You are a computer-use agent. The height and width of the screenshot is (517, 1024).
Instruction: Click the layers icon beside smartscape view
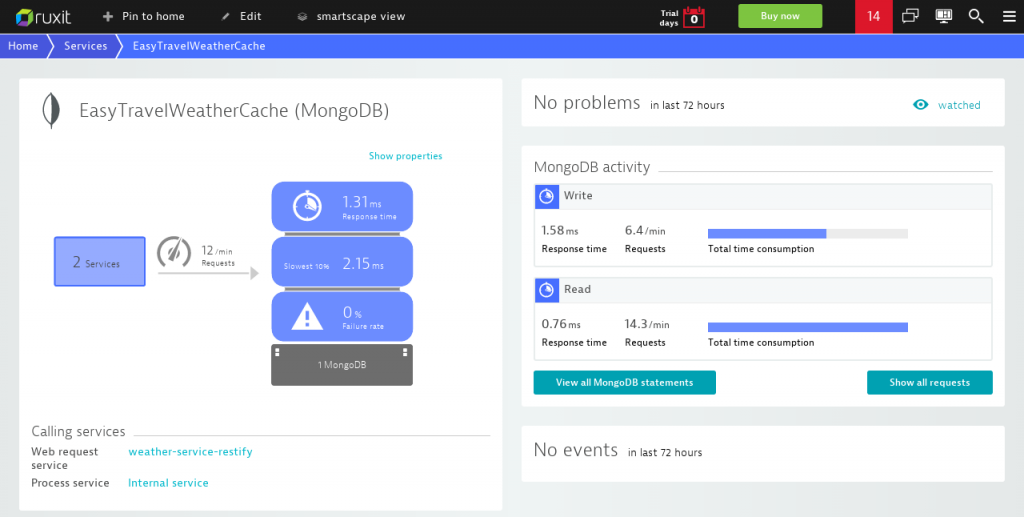point(302,17)
